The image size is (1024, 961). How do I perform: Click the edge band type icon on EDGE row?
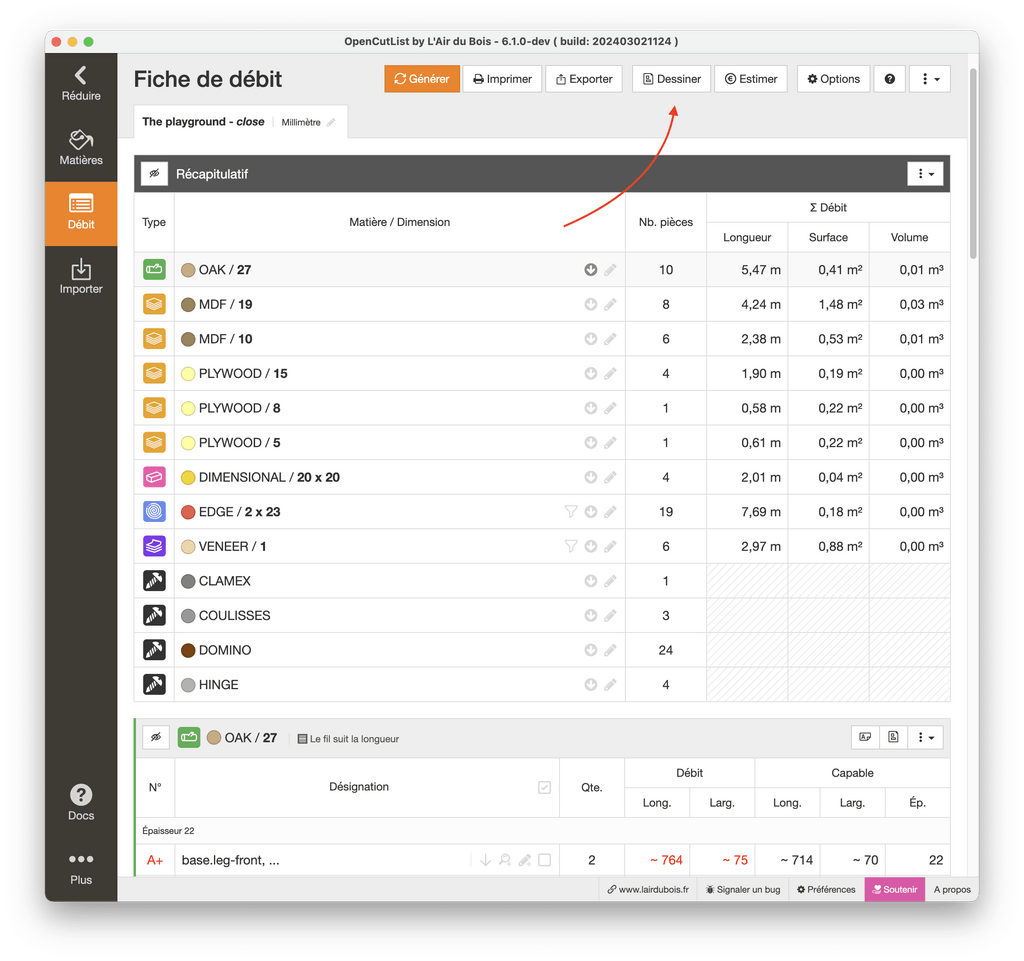click(154, 512)
